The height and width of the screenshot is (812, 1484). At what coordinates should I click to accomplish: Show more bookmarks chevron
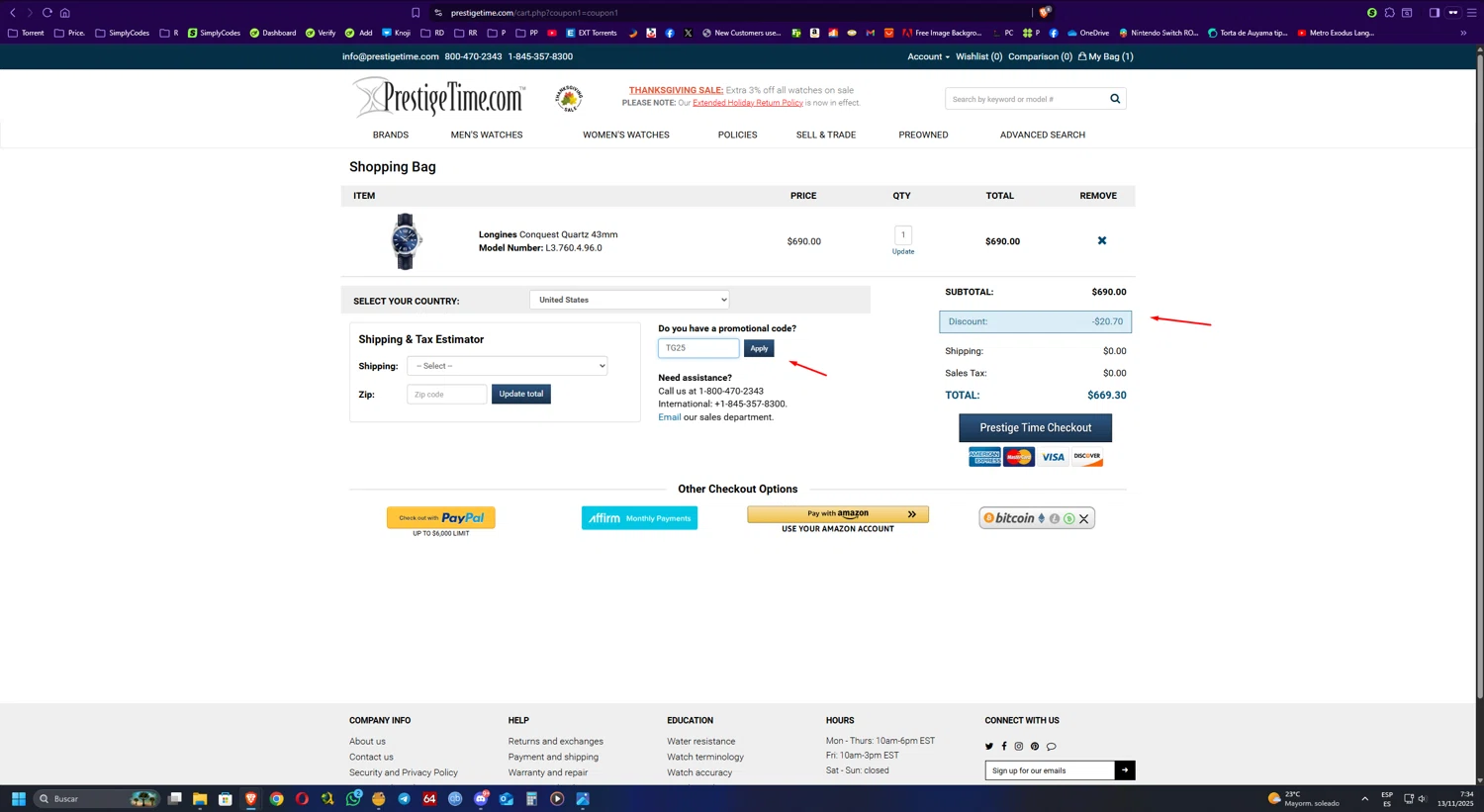1463,33
